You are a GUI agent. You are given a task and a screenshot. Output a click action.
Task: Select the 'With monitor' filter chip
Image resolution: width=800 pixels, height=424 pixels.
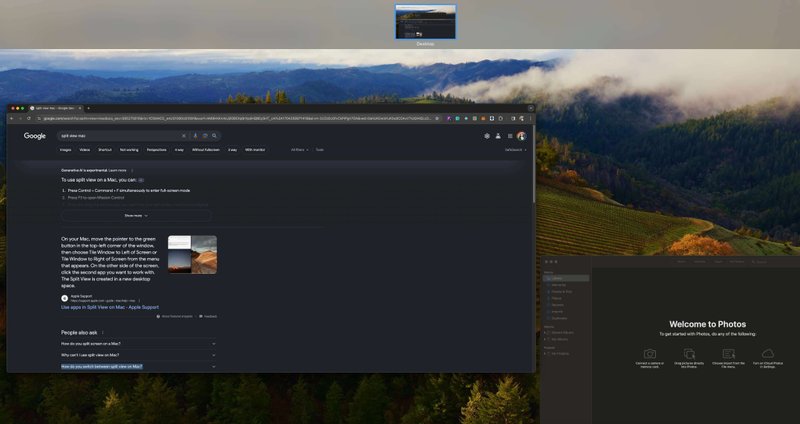pos(255,150)
